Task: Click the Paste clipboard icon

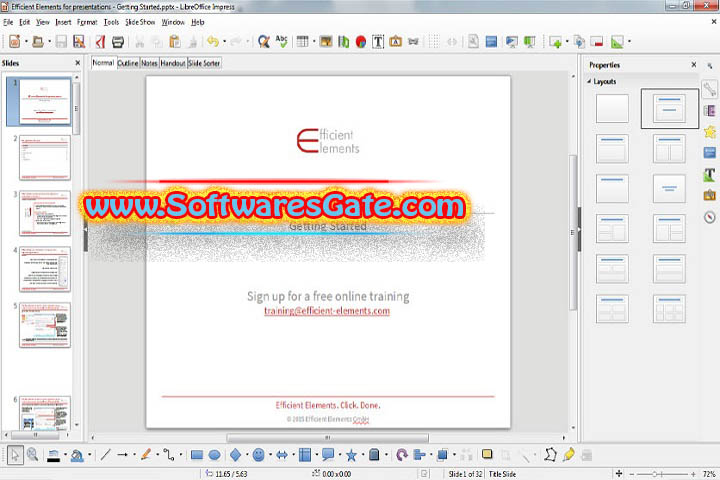Action: tap(174, 42)
